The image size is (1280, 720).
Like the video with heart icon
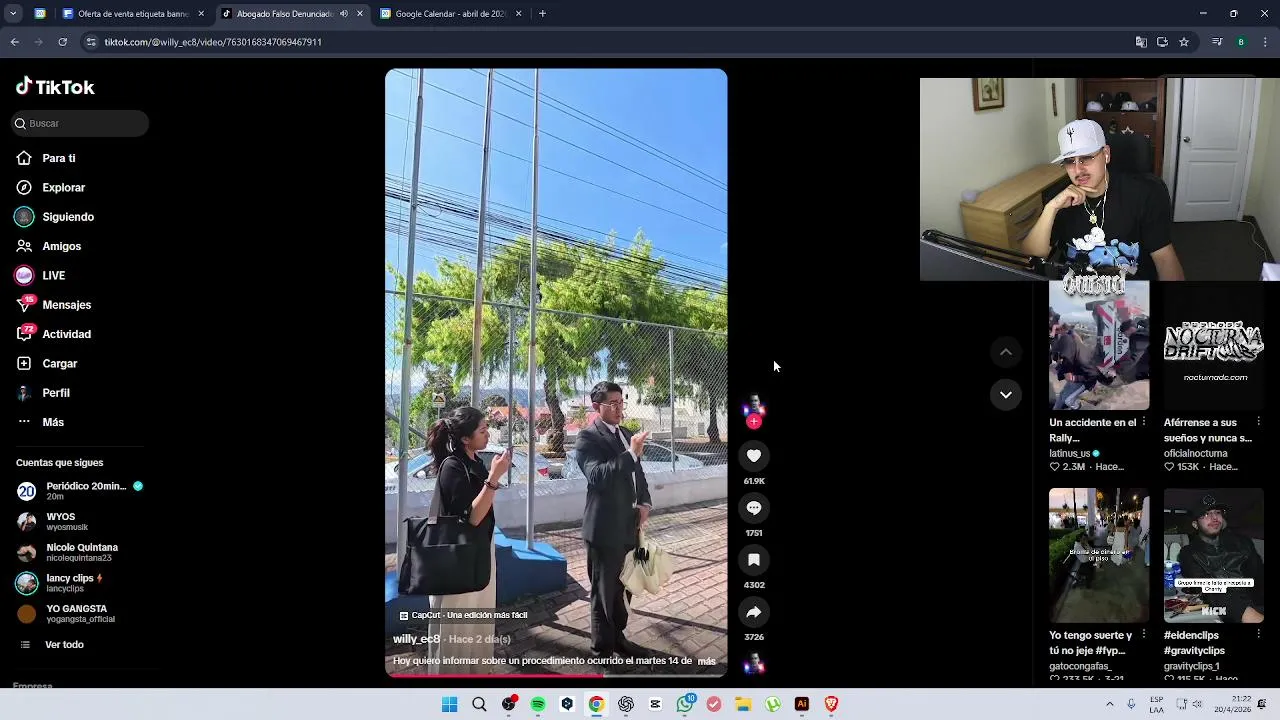point(754,456)
